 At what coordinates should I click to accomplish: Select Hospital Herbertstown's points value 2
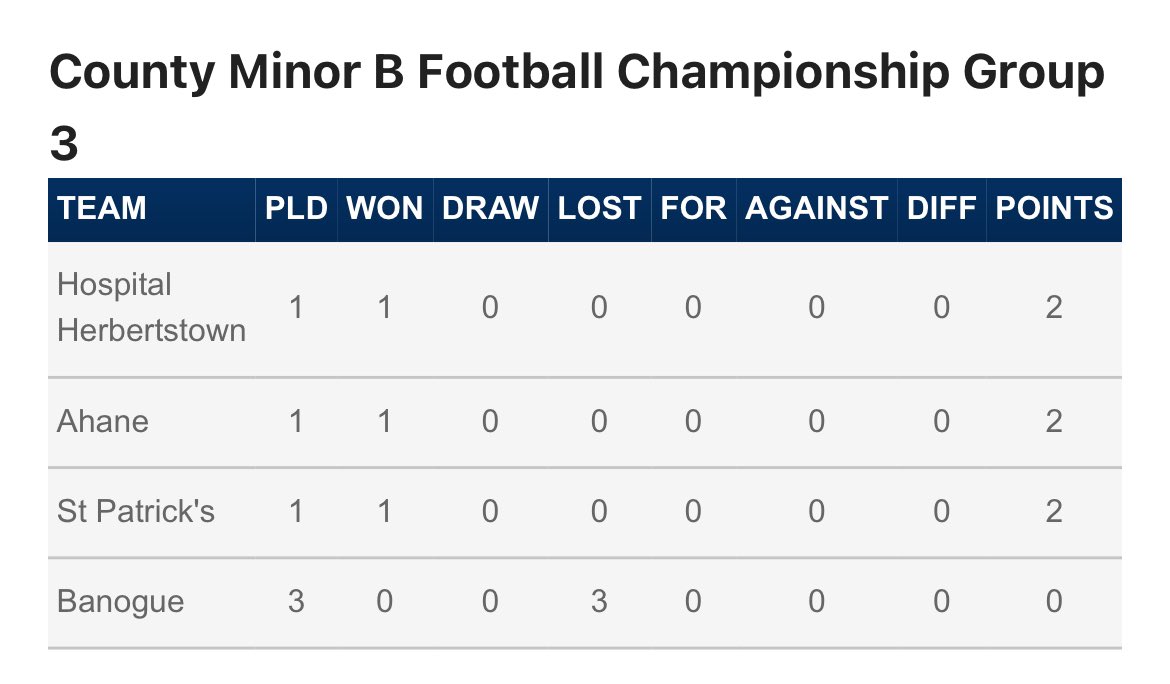tap(1054, 307)
